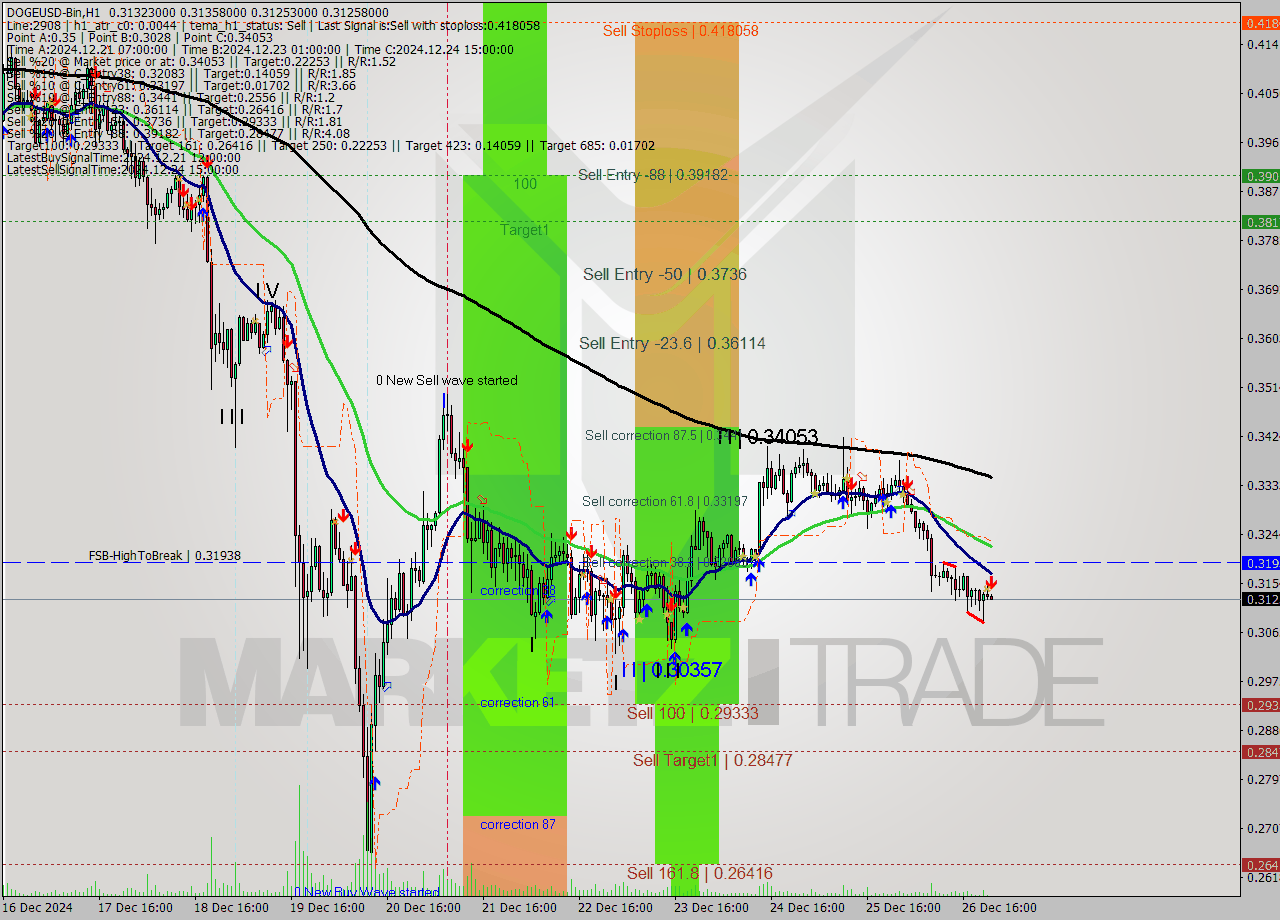Select 'Sell Entry -23.6 | 0.36114' text

click(x=672, y=343)
